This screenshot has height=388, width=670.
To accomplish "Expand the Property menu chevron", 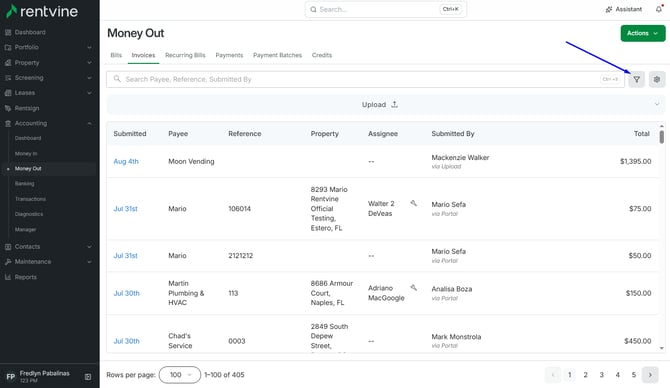I will (89, 63).
